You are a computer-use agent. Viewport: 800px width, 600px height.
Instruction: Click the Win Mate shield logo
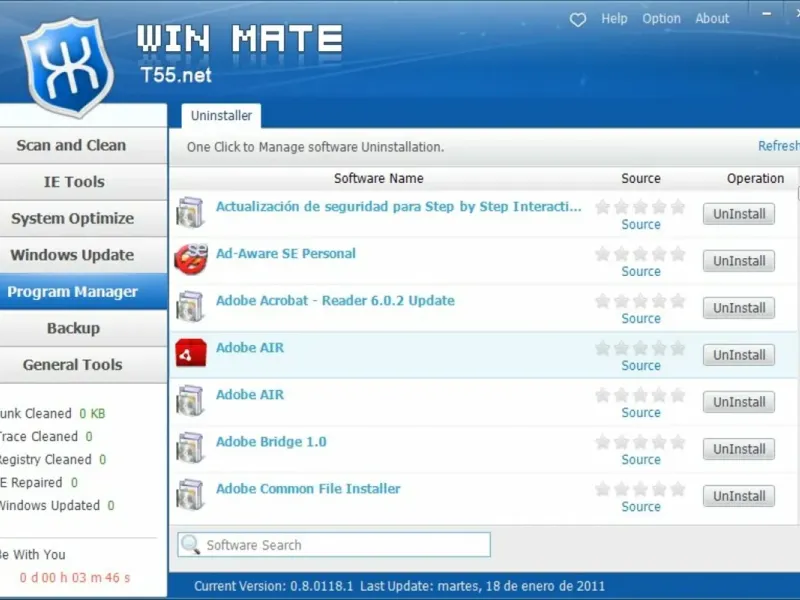coord(67,66)
